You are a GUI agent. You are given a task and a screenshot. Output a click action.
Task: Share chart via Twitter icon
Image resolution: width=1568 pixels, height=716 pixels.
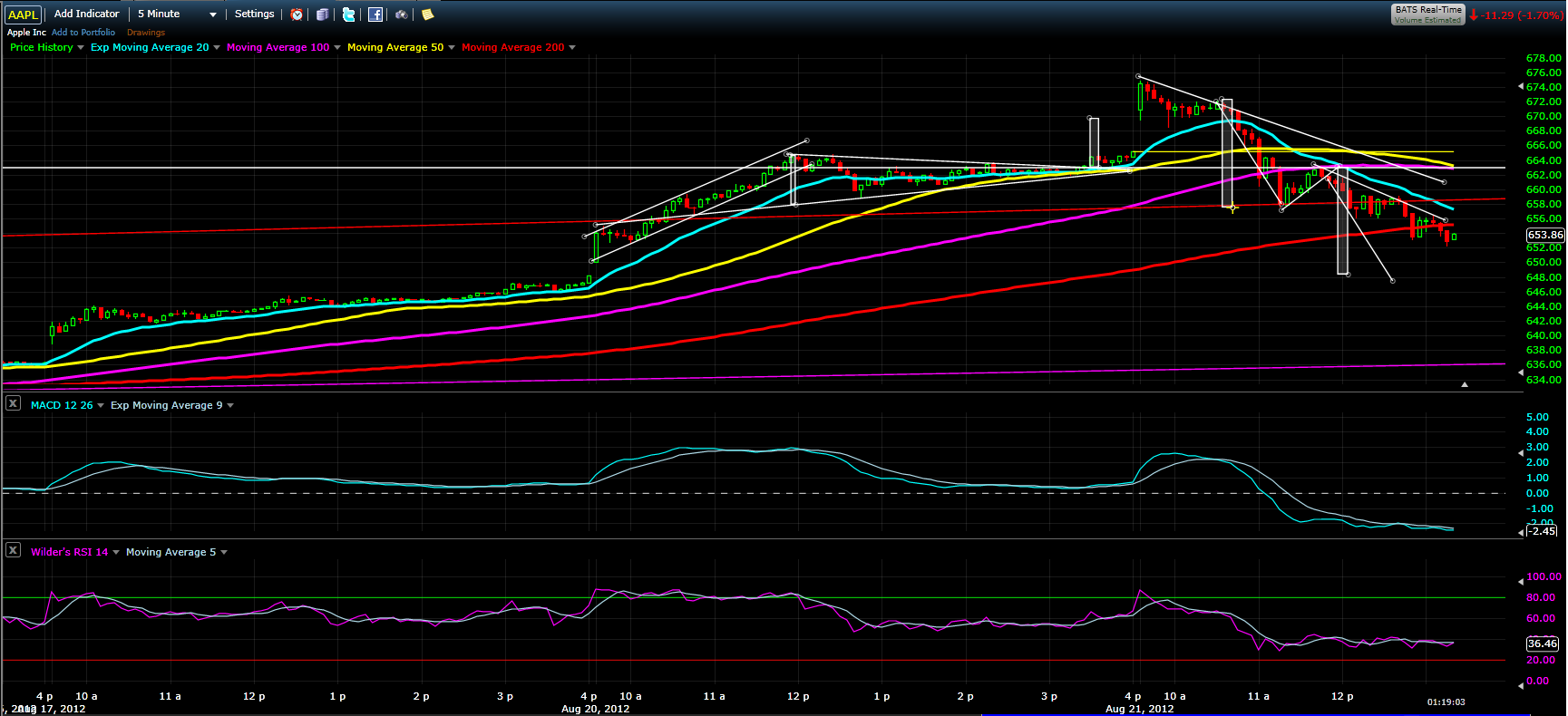(349, 15)
